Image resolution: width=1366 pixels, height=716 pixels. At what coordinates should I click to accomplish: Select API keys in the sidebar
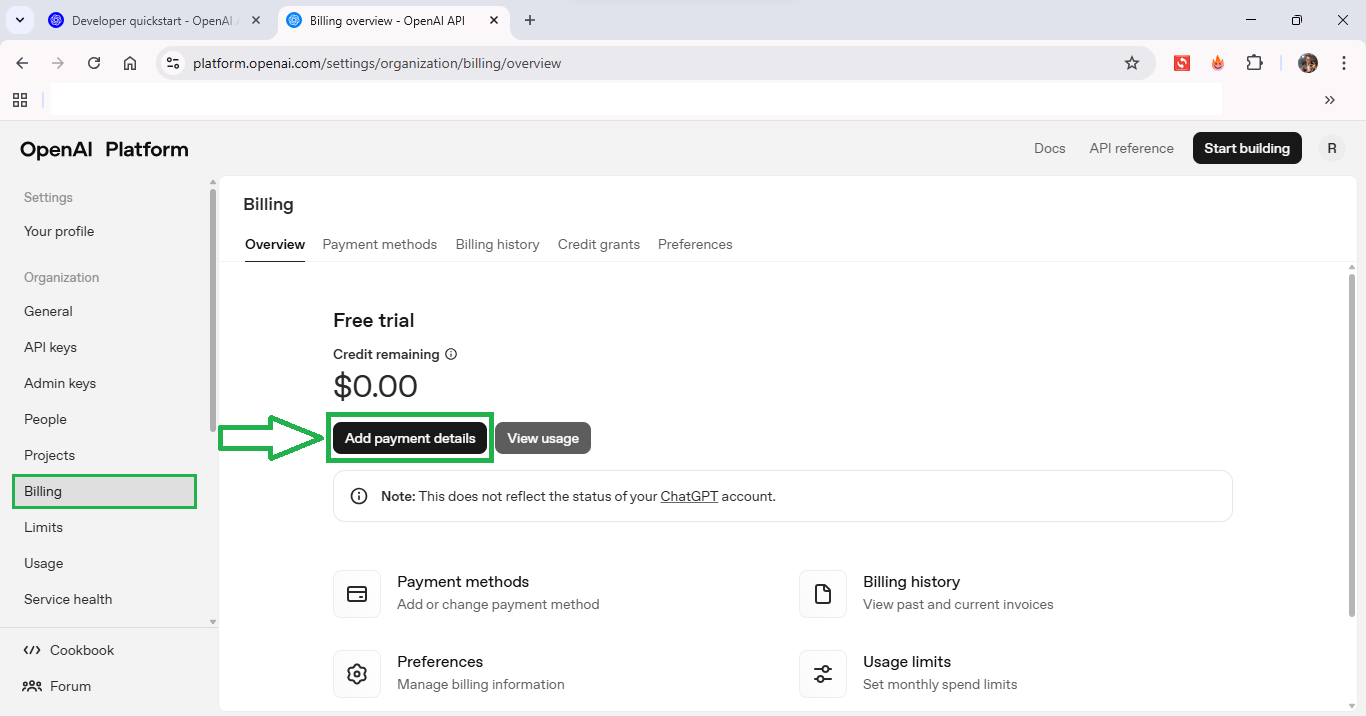coord(51,347)
